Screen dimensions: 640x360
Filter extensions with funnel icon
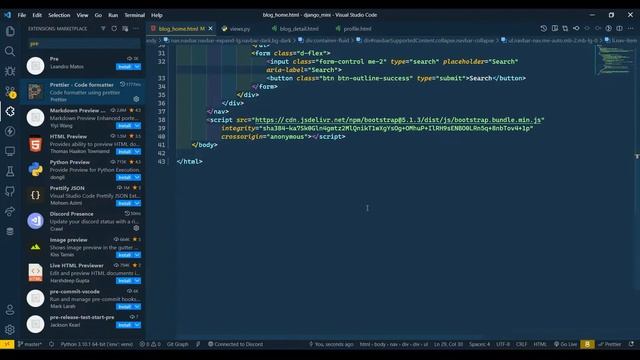point(103,29)
